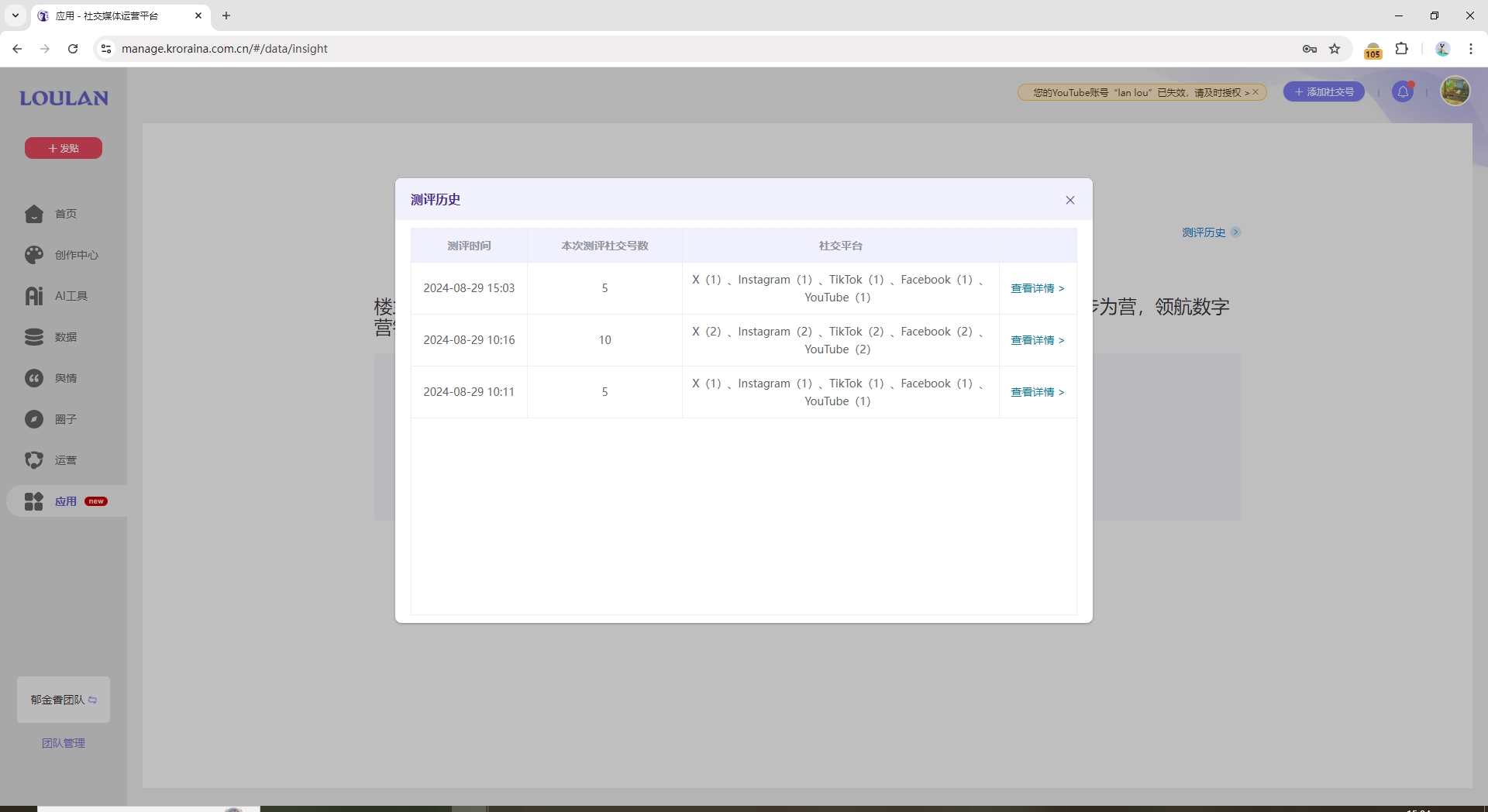Bookmark this page with star

(x=1335, y=49)
